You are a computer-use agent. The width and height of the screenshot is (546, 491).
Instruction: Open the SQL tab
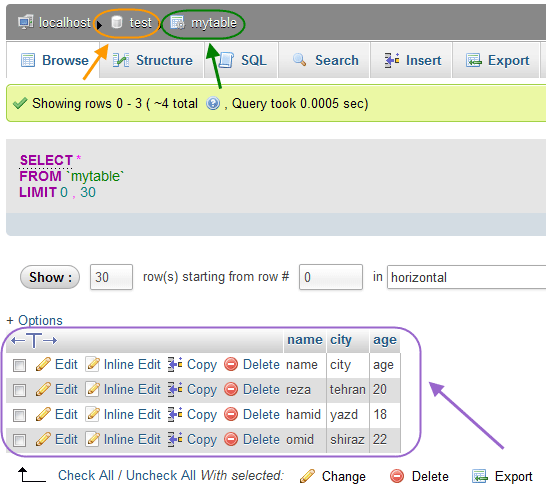(241, 60)
